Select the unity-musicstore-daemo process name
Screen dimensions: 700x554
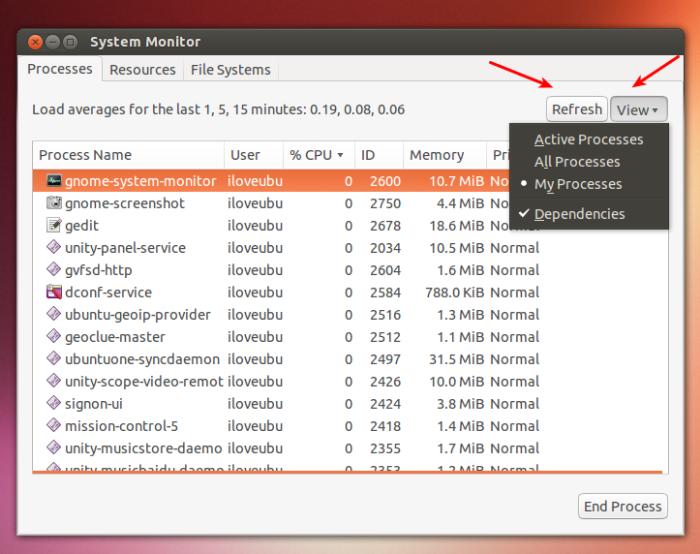(x=143, y=448)
